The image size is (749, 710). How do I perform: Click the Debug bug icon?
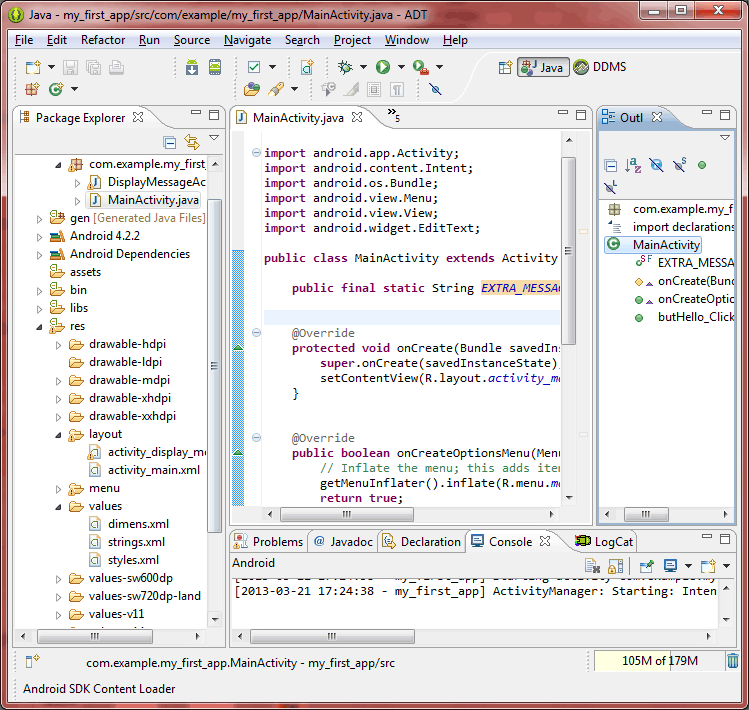pyautogui.click(x=345, y=67)
